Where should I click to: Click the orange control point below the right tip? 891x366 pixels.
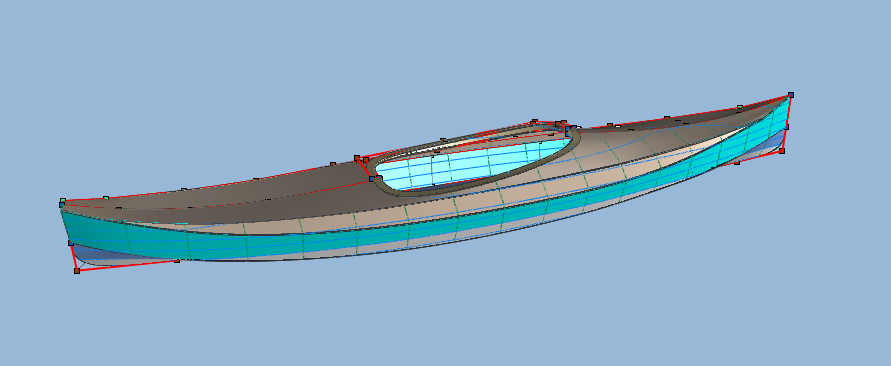tap(782, 151)
